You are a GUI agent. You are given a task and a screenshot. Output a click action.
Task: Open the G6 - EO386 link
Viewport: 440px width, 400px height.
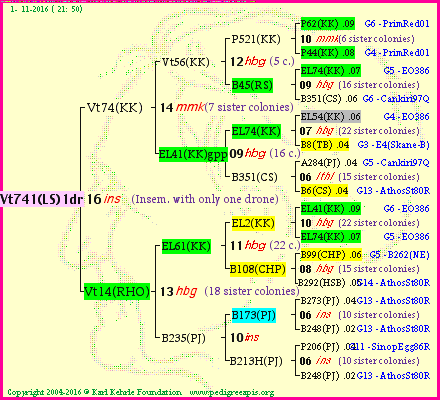(406, 209)
